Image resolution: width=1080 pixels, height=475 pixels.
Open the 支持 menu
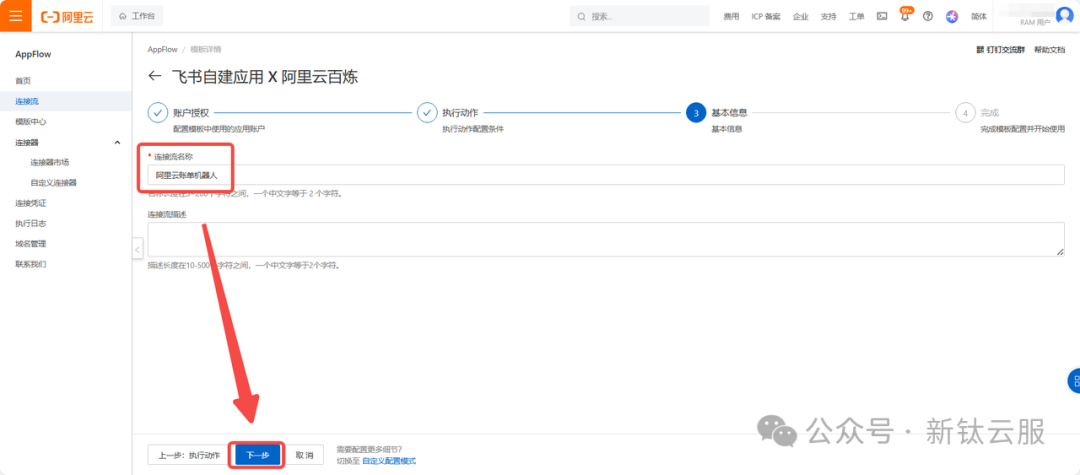828,17
